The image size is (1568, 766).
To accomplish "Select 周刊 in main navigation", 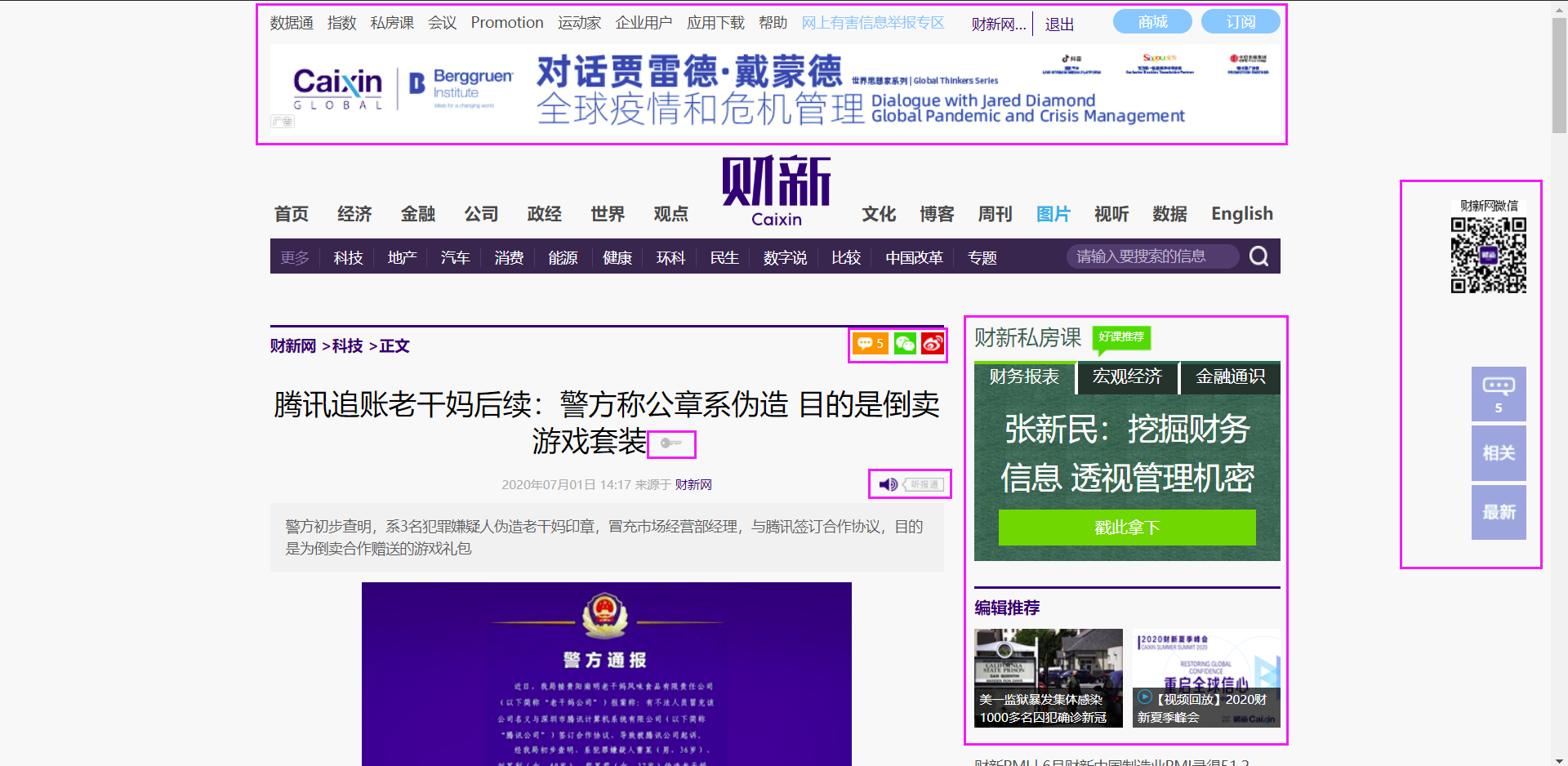I will point(996,214).
